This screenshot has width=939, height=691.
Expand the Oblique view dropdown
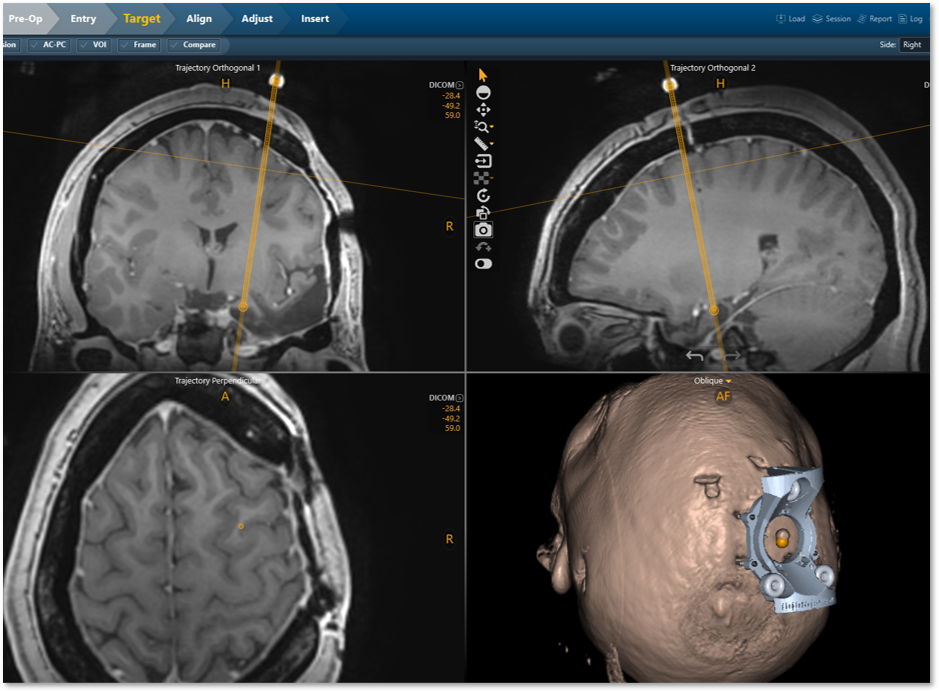tap(728, 381)
